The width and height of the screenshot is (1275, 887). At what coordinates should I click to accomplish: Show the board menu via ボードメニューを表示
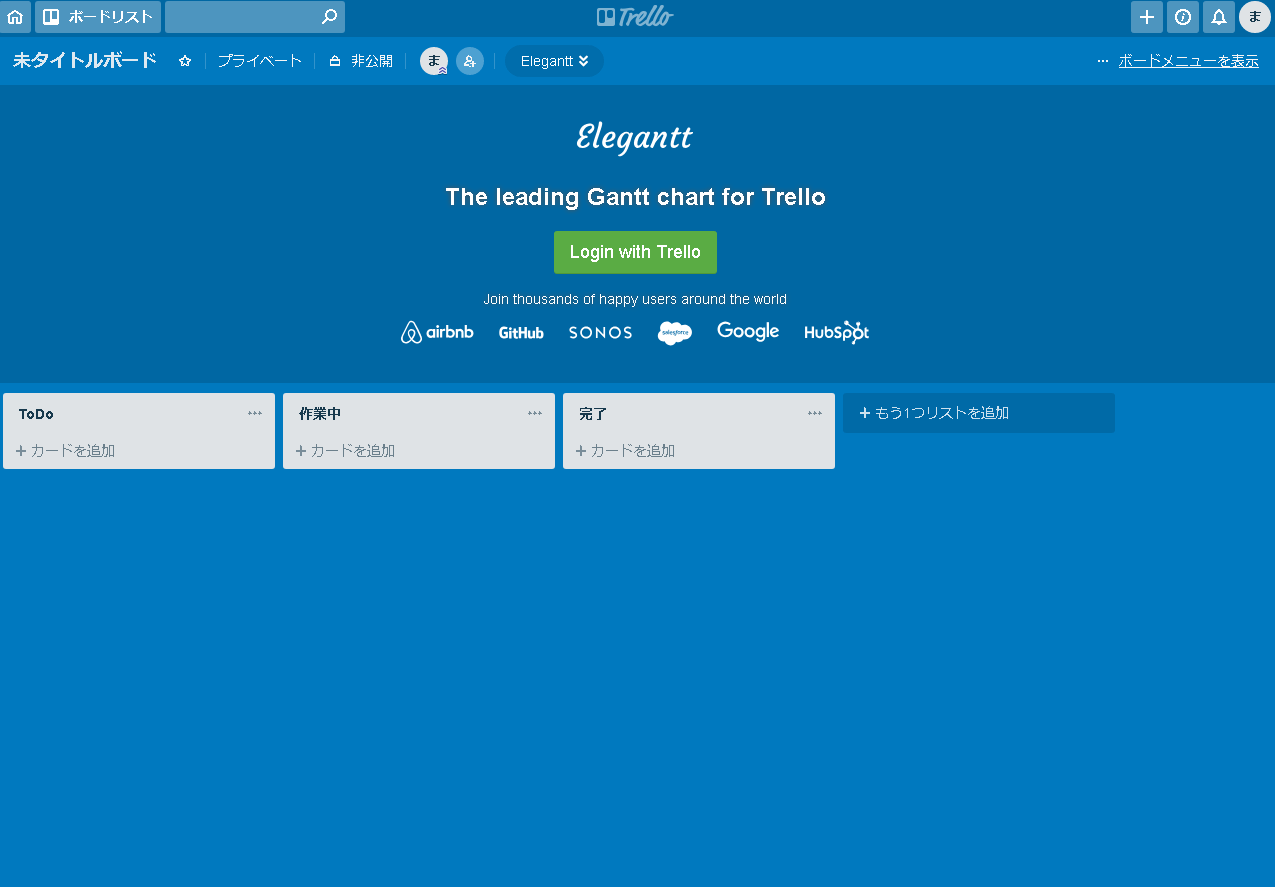(x=1188, y=61)
